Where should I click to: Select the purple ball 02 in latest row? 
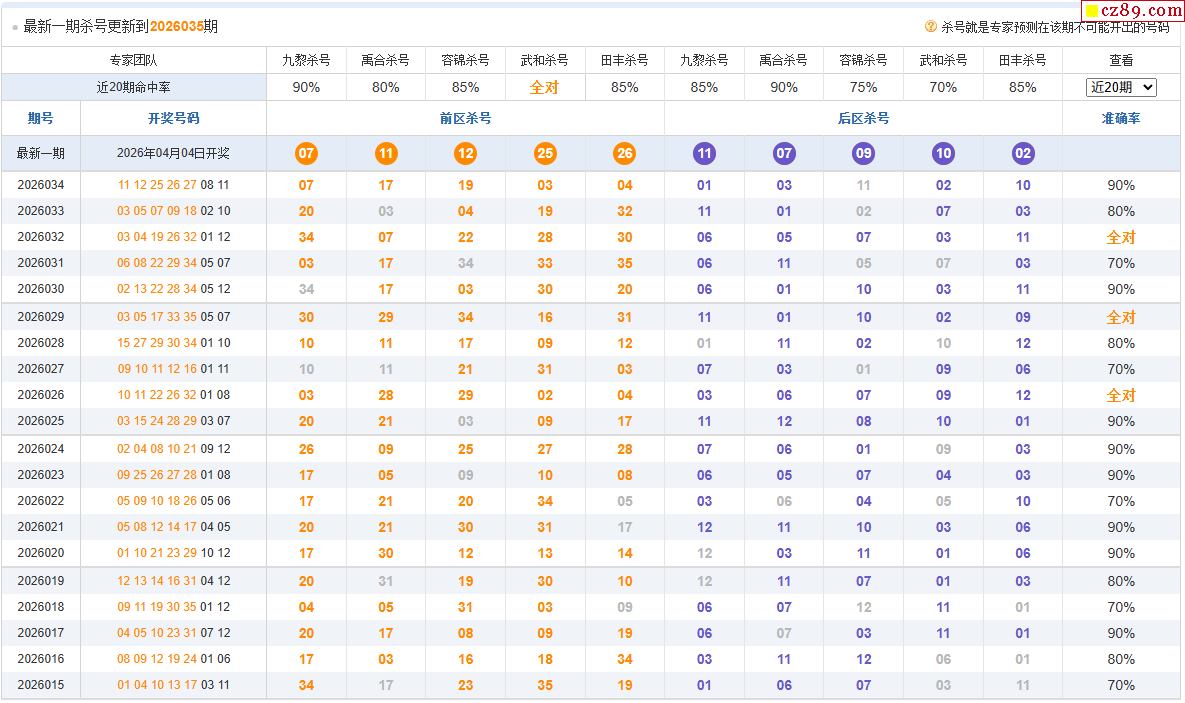[x=1022, y=154]
